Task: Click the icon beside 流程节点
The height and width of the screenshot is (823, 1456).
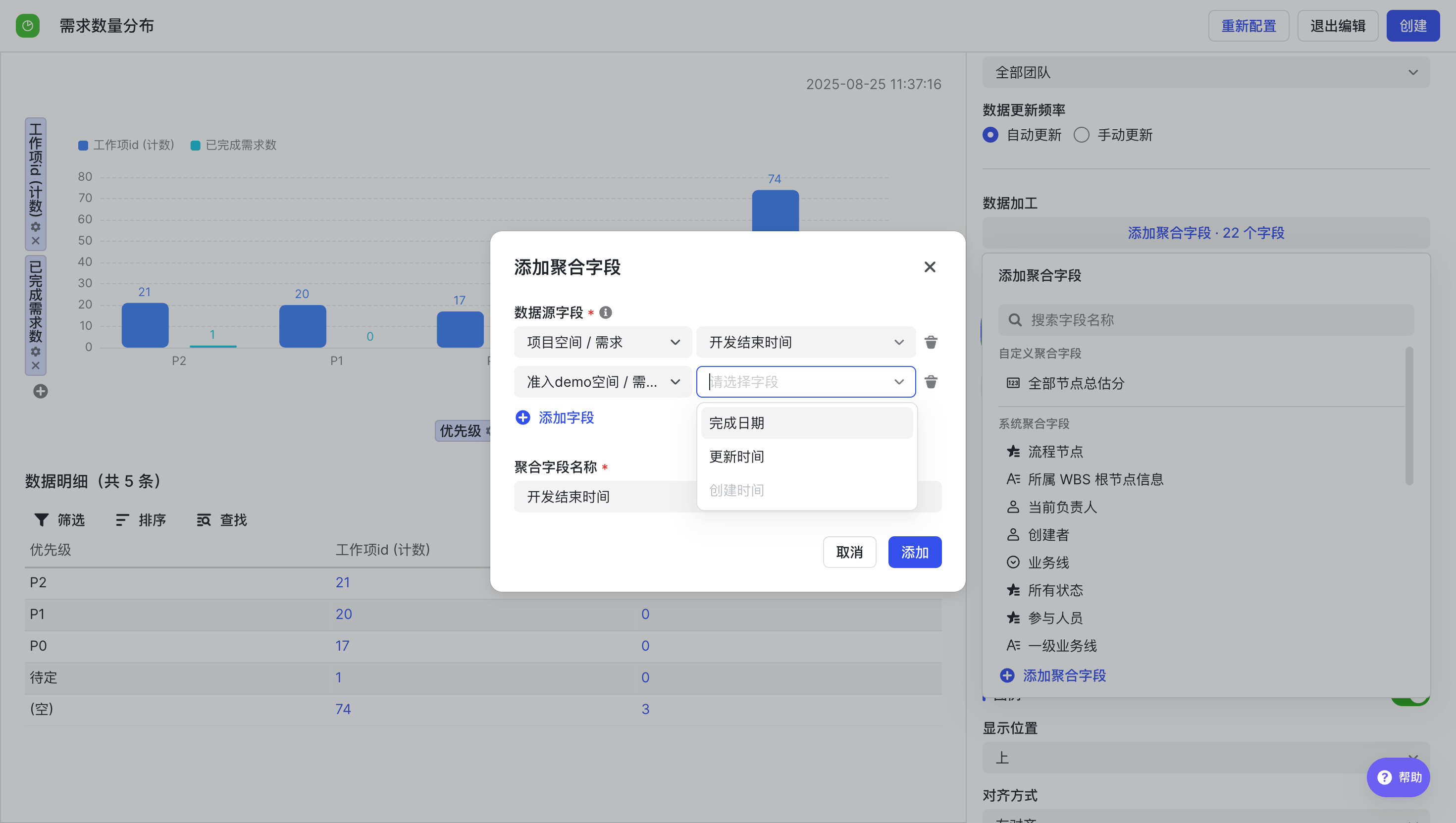Action: pyautogui.click(x=1013, y=452)
